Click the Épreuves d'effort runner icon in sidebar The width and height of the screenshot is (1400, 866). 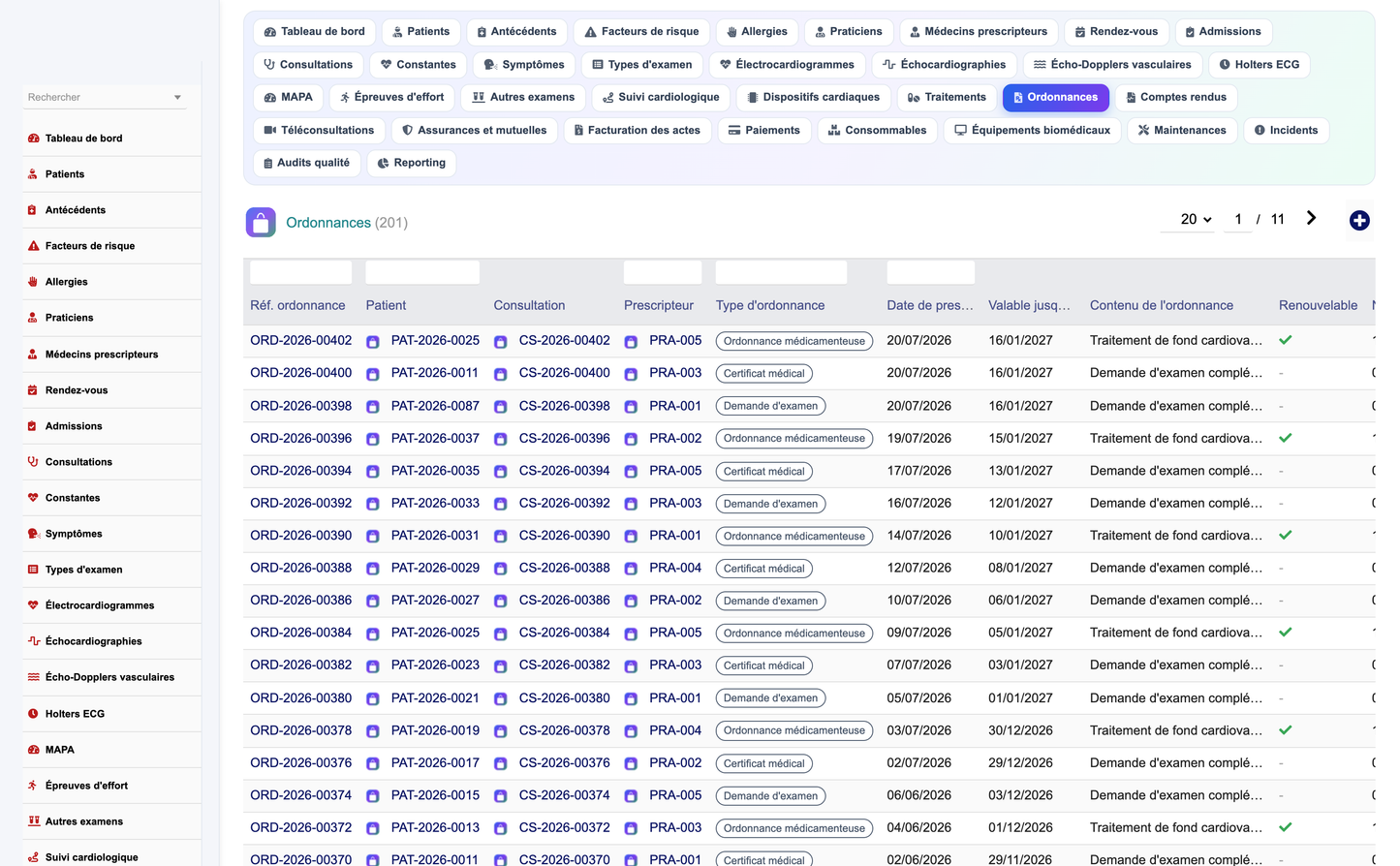coord(34,786)
